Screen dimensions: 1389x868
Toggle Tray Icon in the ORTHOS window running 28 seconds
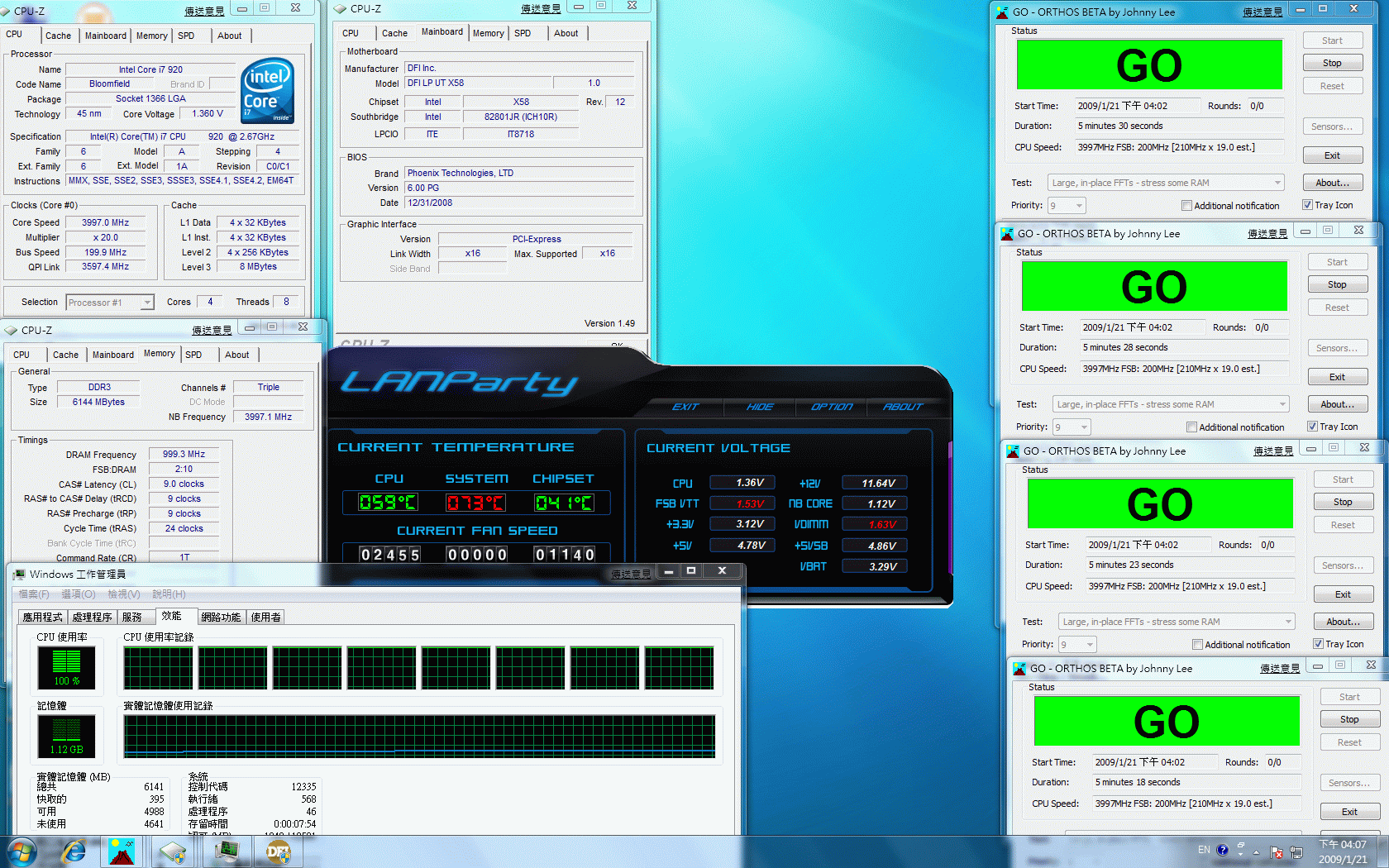[x=1312, y=427]
